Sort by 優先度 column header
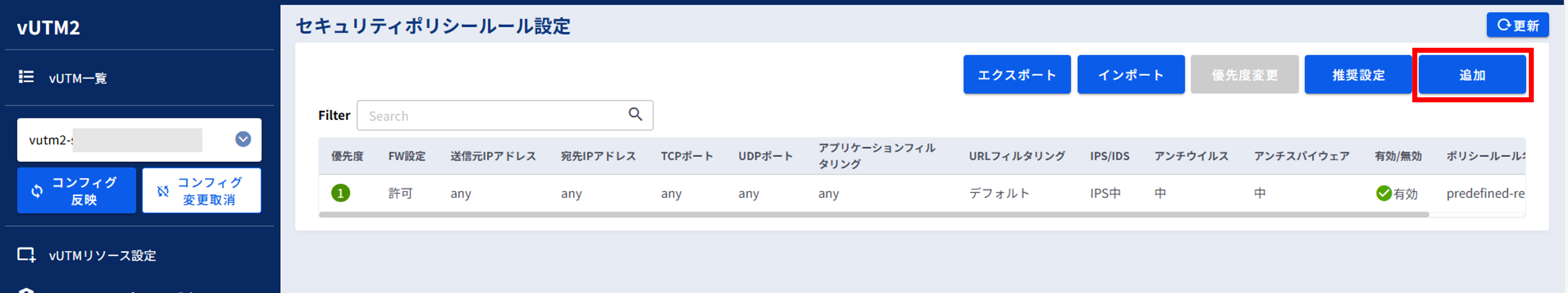The image size is (1568, 293). (347, 156)
